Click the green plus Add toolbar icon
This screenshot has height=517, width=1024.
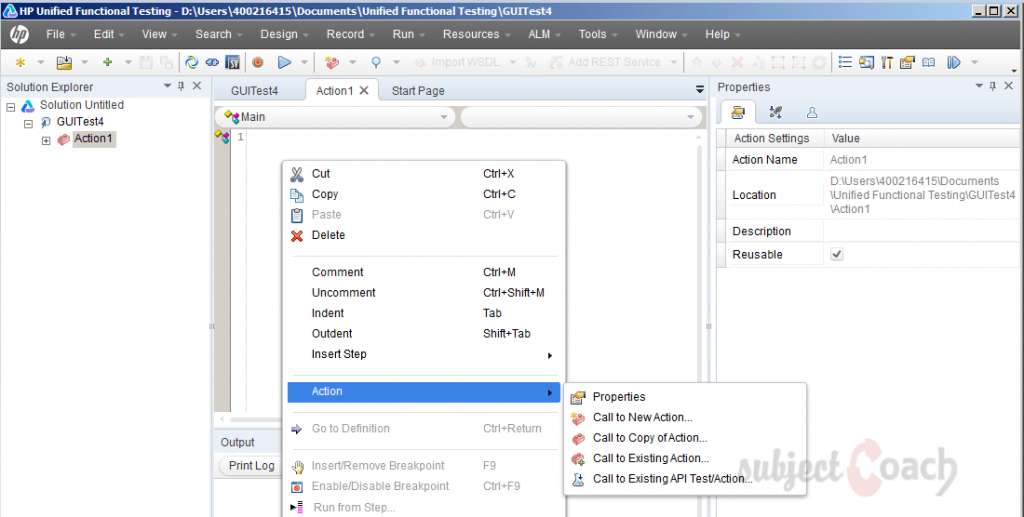(107, 62)
